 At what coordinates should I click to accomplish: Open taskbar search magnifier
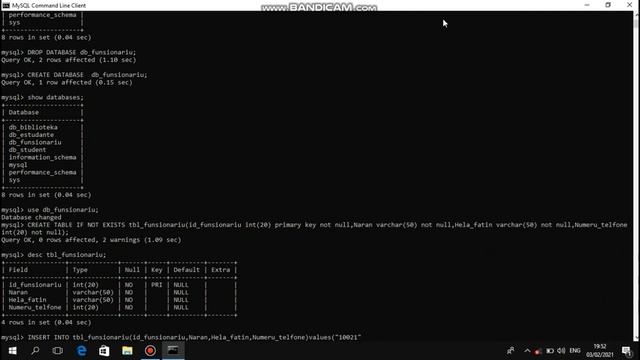(35, 351)
